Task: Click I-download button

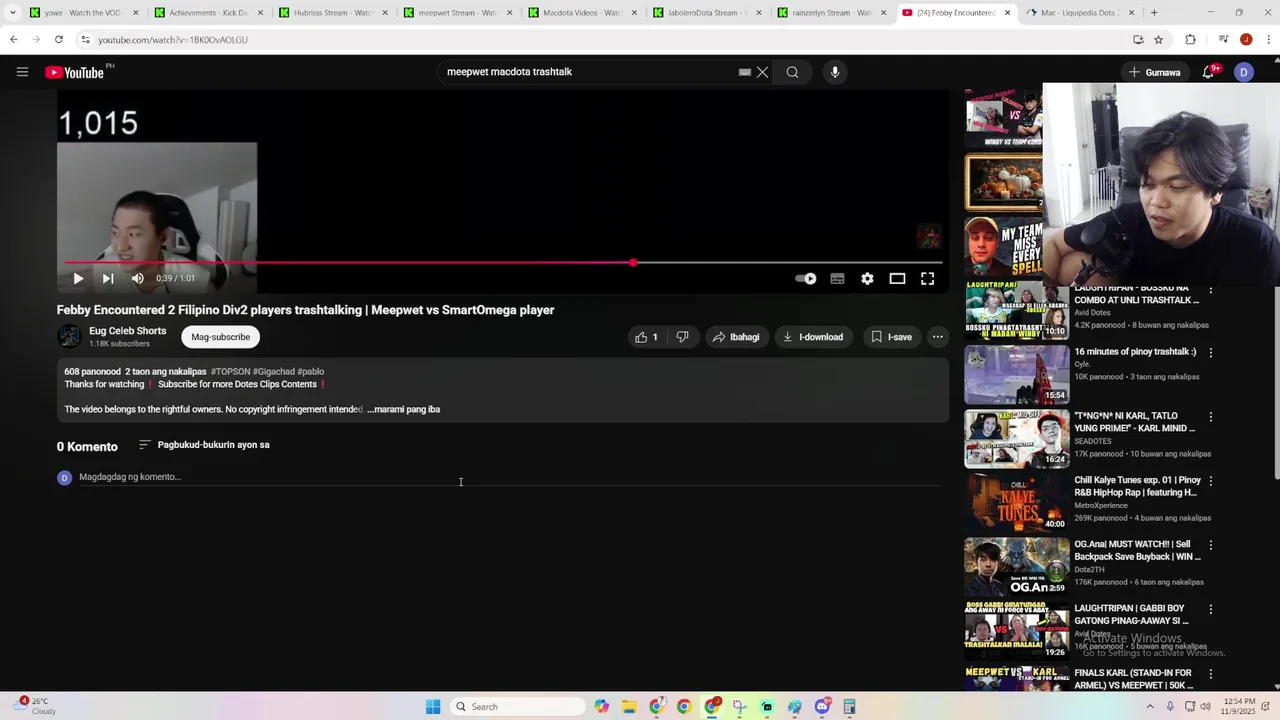Action: 813,337
